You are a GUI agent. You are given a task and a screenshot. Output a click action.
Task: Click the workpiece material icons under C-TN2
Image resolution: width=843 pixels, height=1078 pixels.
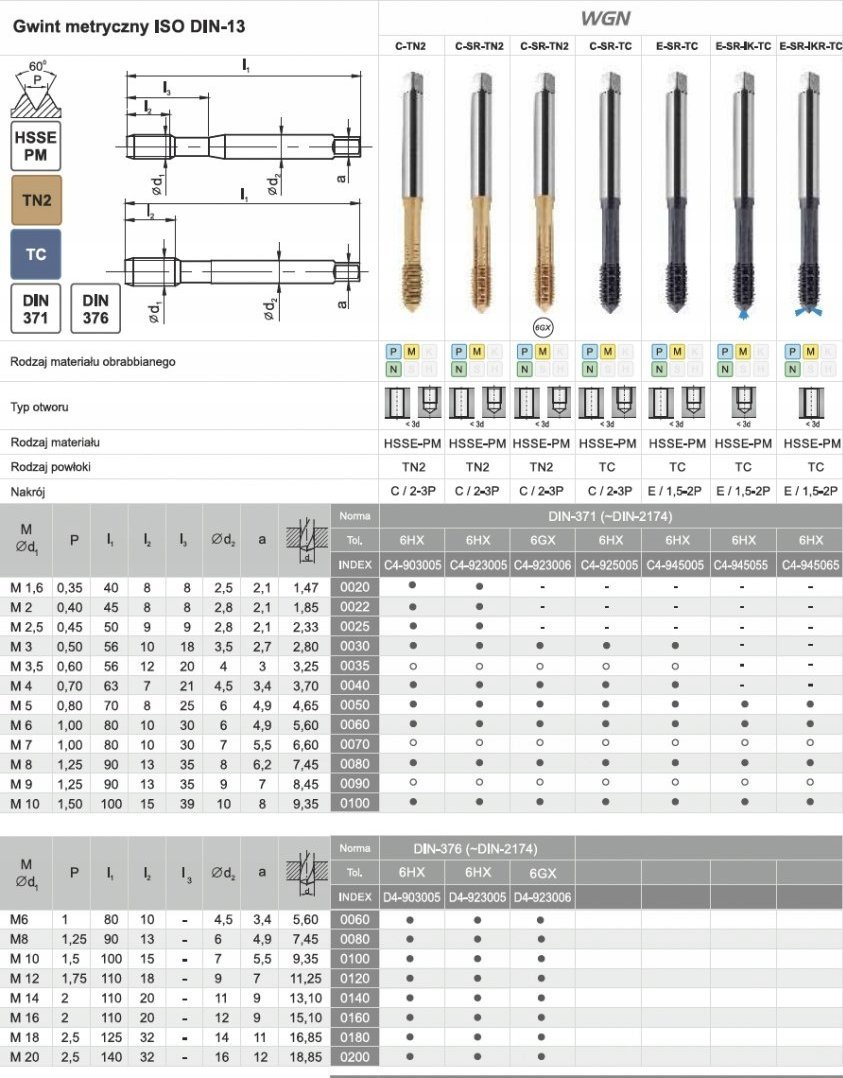click(x=411, y=360)
